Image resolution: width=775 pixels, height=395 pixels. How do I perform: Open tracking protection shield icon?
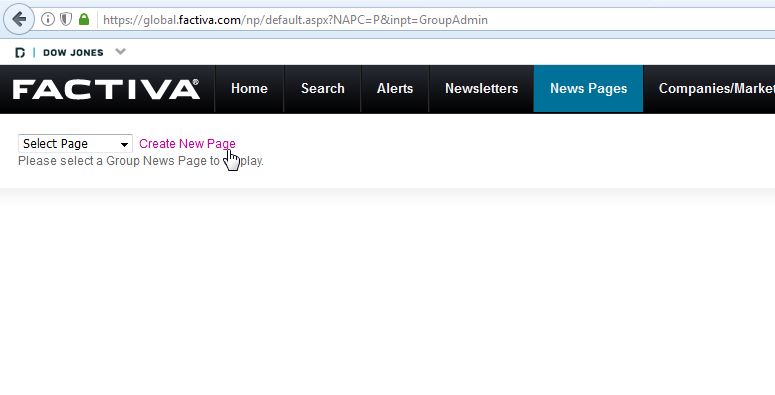66,20
